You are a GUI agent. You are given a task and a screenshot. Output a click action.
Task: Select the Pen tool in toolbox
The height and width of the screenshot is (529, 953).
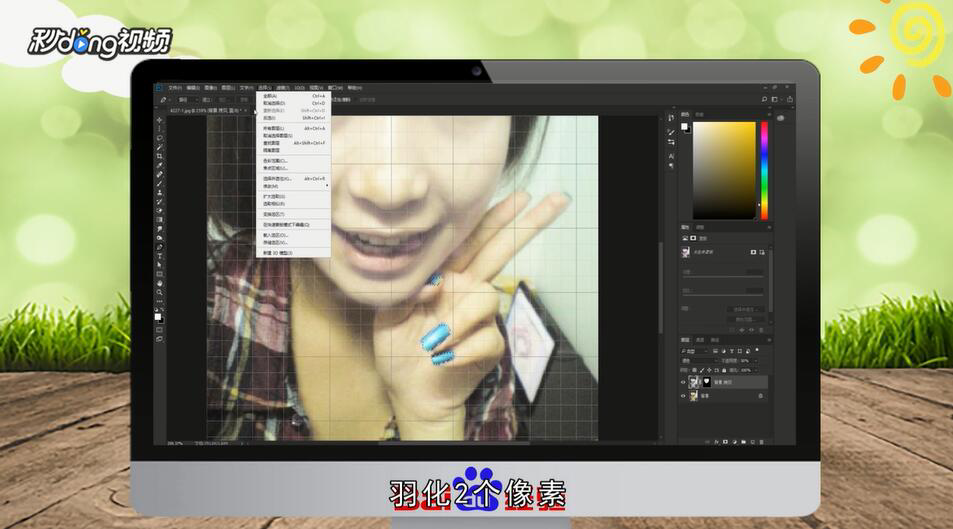coord(159,246)
